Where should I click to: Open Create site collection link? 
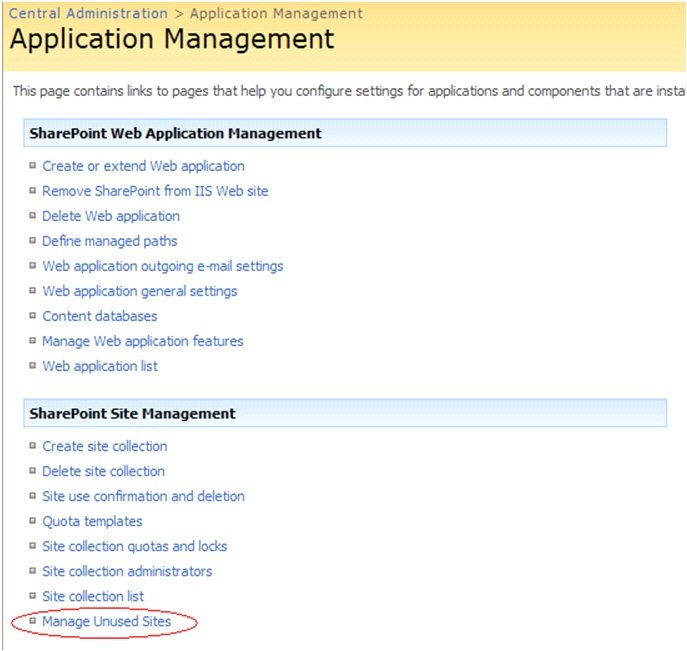(105, 446)
